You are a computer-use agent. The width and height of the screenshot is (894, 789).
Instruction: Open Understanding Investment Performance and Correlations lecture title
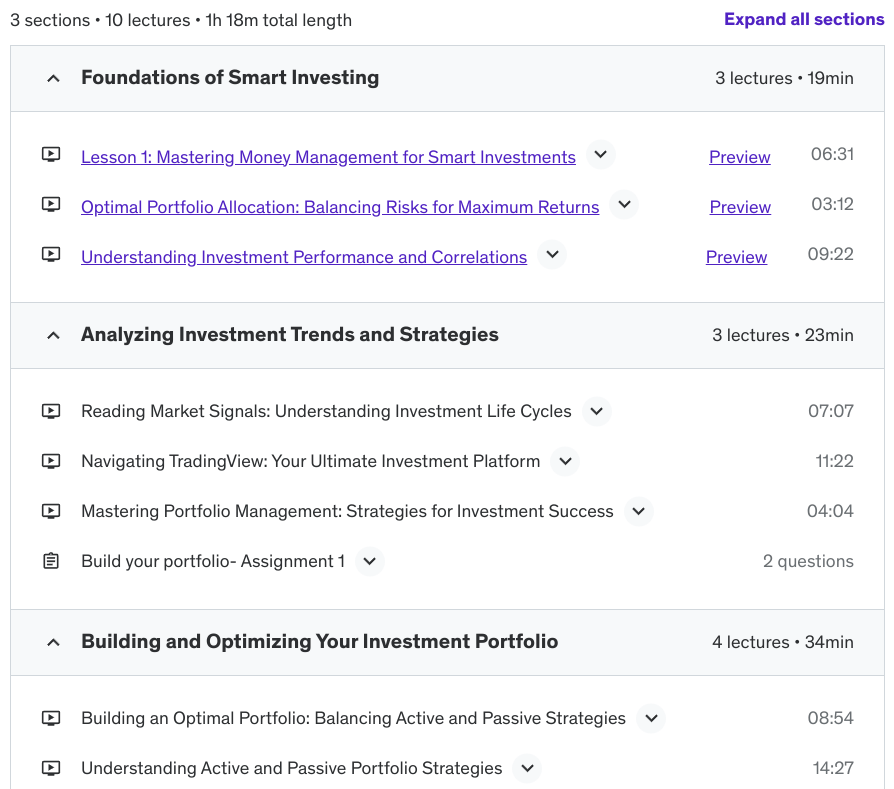[x=304, y=257]
